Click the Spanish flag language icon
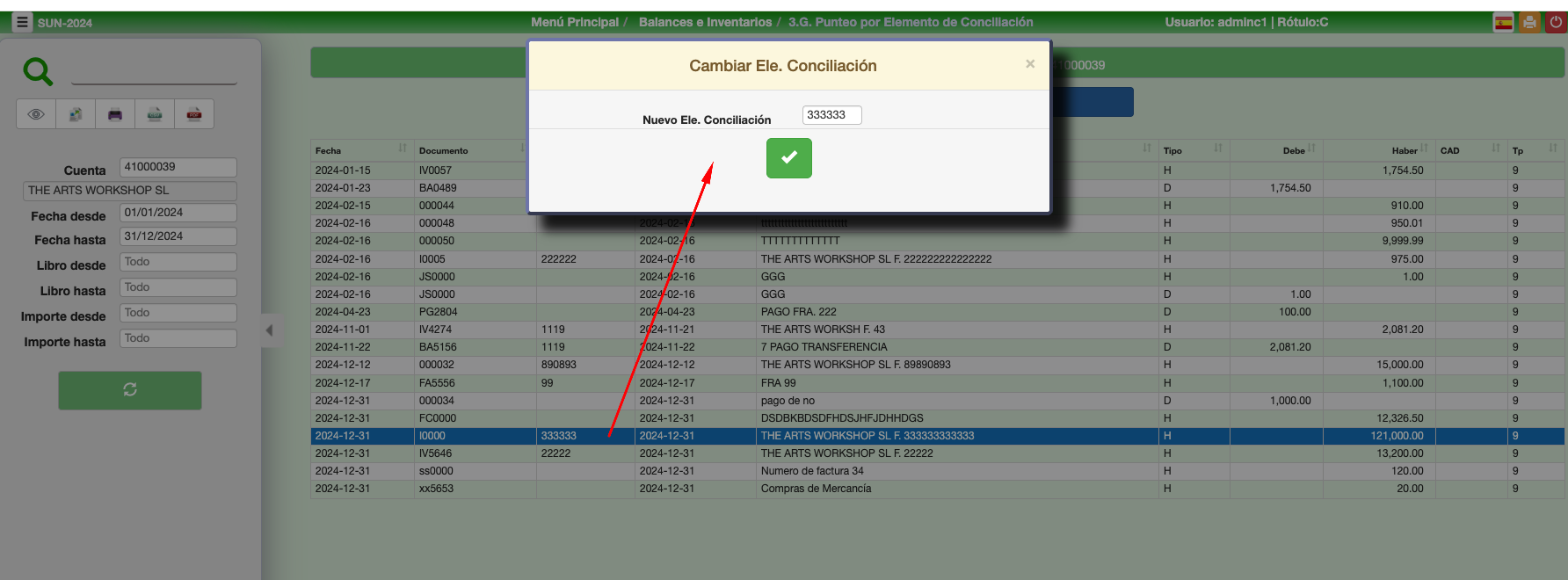This screenshot has height=580, width=1568. pos(1504,23)
